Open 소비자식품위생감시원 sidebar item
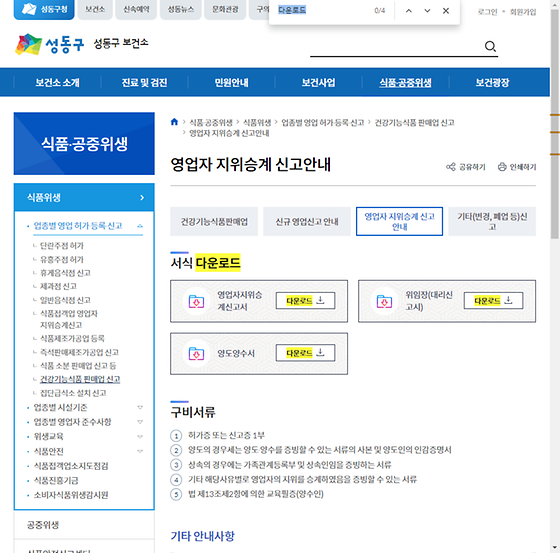This screenshot has height=553, width=560. pos(71,495)
